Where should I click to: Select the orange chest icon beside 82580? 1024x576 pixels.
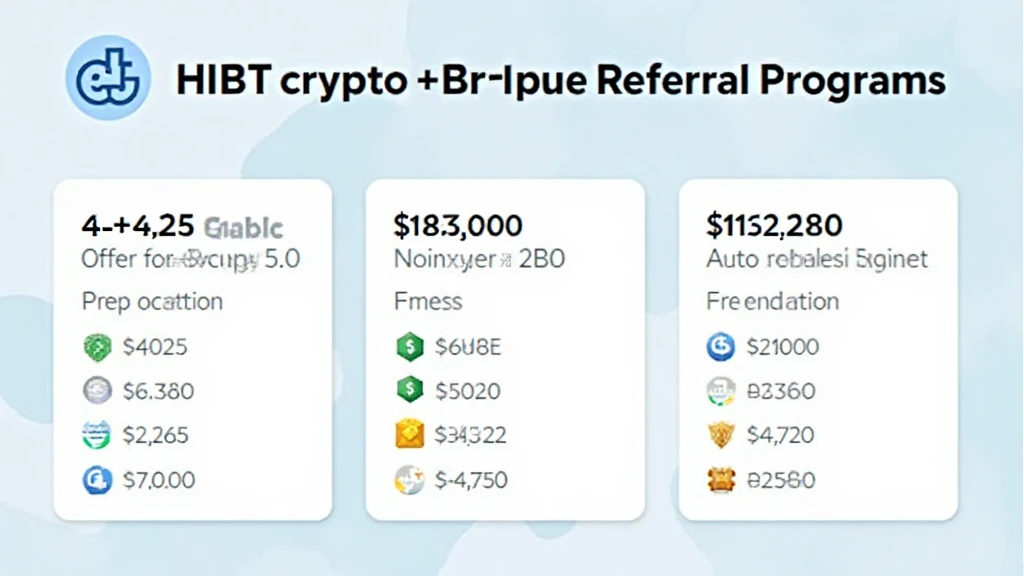point(722,480)
